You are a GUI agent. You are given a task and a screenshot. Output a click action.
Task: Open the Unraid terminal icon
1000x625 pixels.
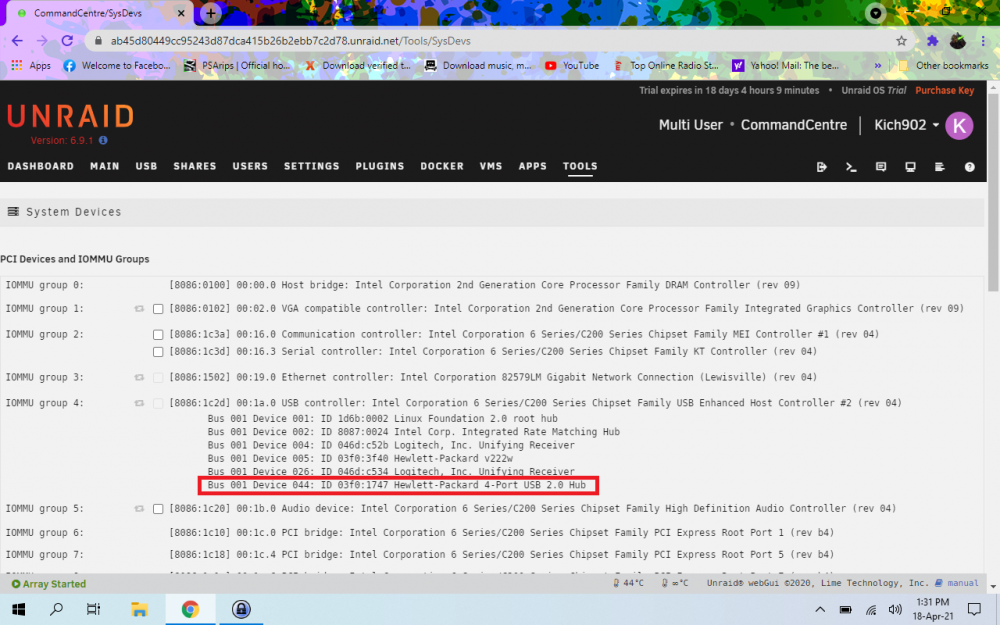pyautogui.click(x=851, y=166)
